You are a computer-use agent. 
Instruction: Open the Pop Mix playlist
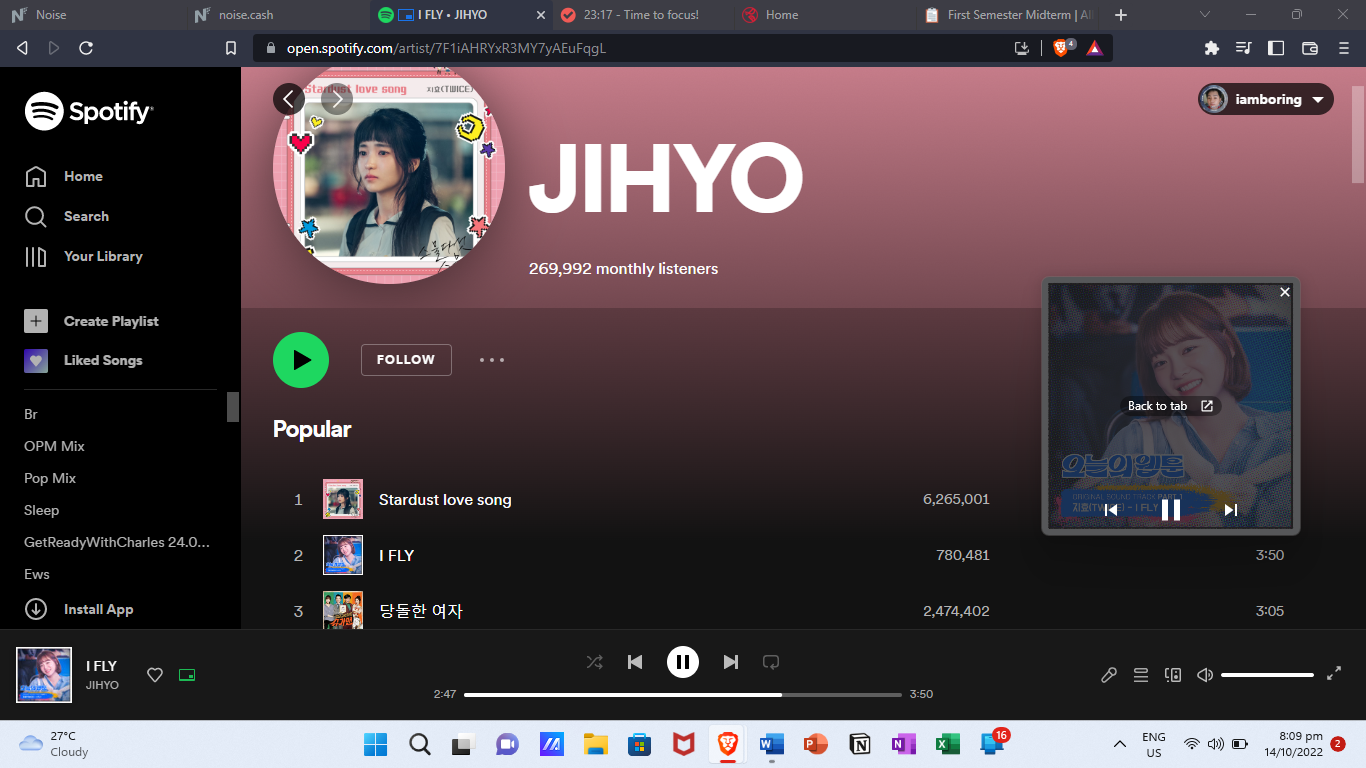(x=50, y=478)
